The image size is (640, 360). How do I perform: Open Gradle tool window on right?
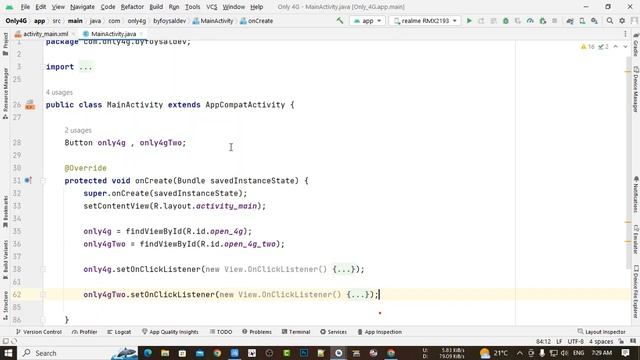(636, 45)
